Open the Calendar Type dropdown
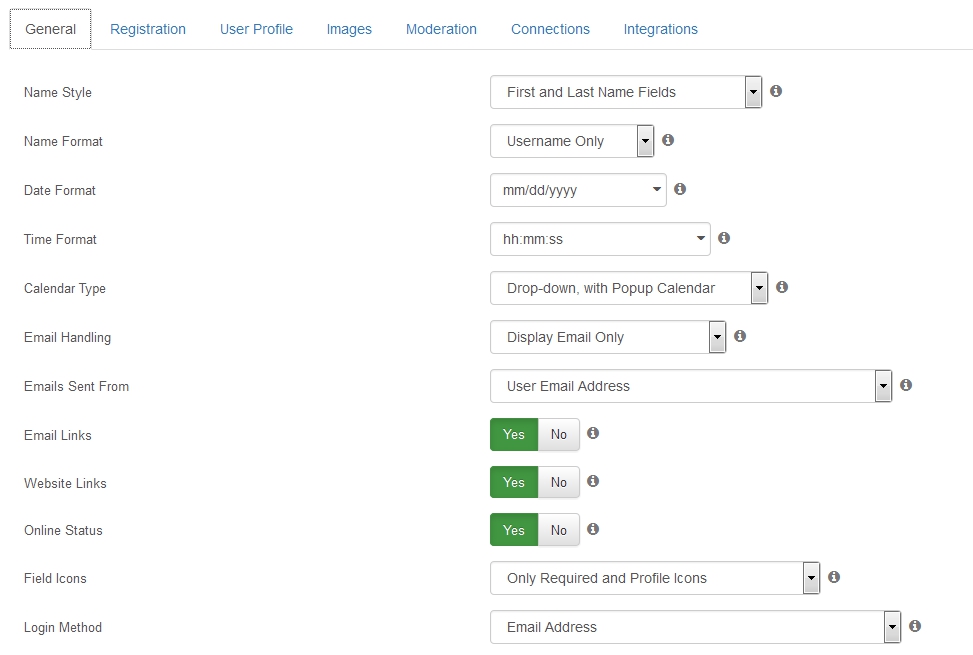This screenshot has height=655, width=973. click(629, 288)
